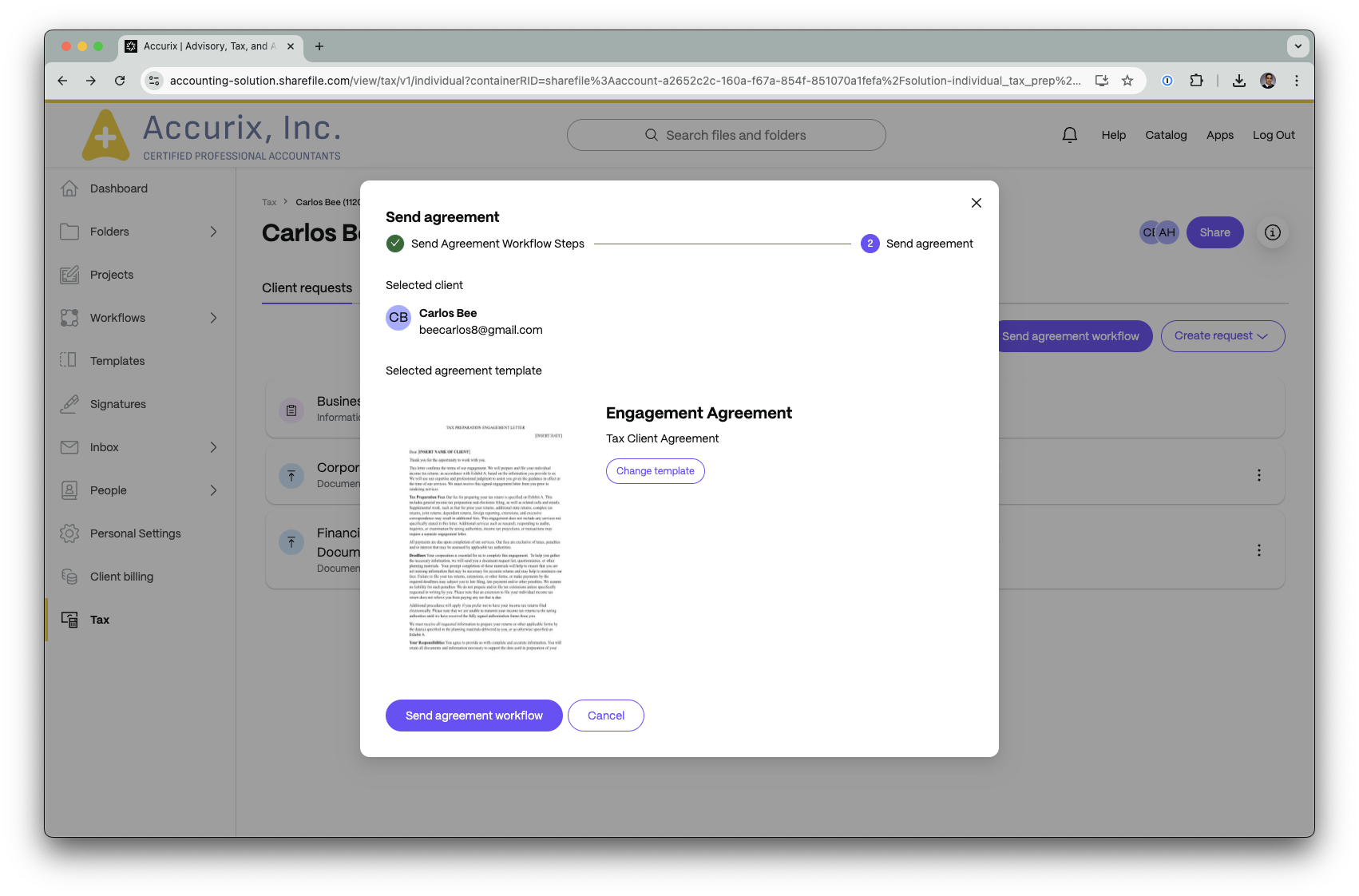
Task: Open the Catalog menu
Action: coord(1166,135)
